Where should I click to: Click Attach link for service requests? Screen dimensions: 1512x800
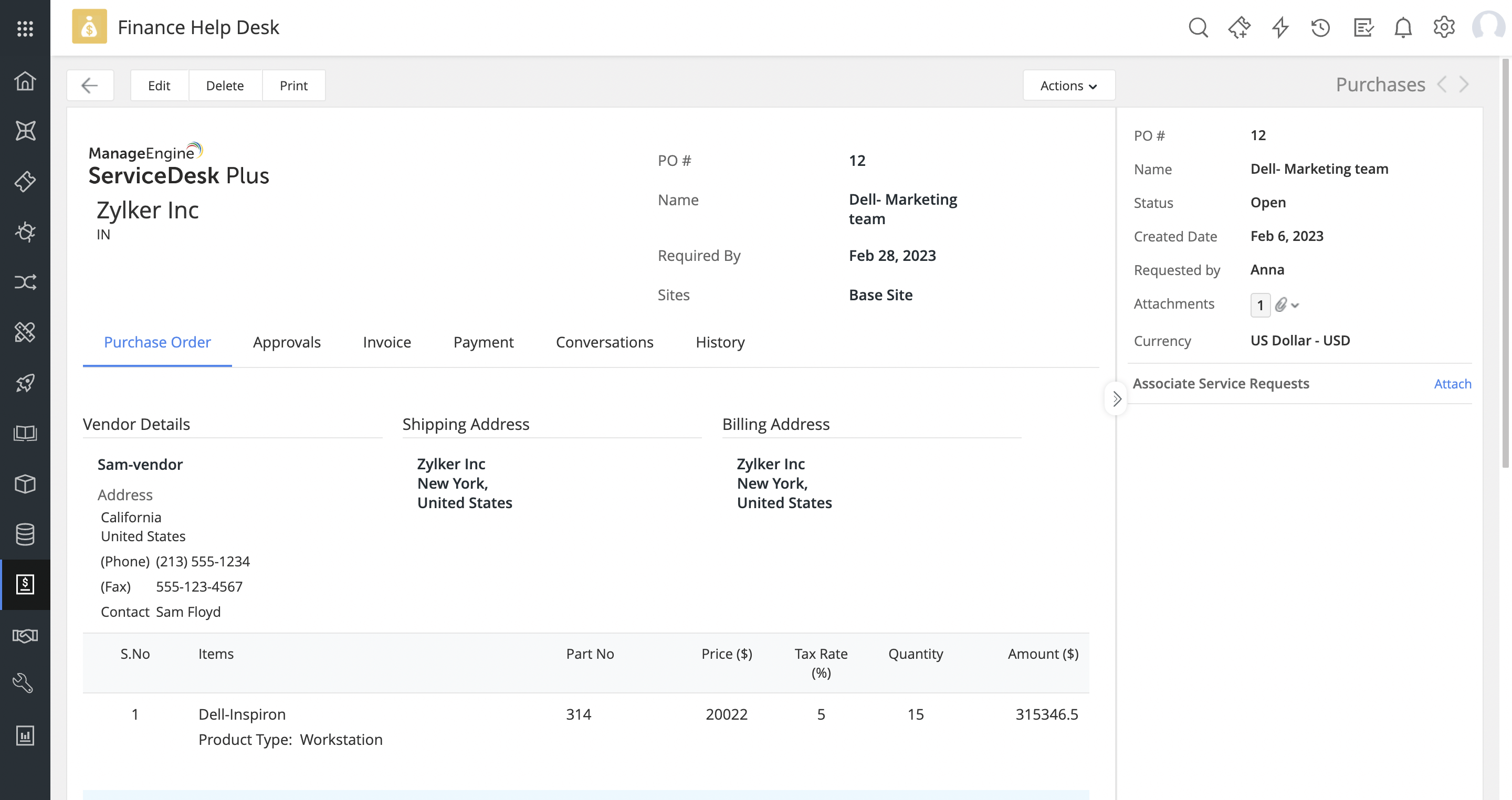pyautogui.click(x=1452, y=384)
